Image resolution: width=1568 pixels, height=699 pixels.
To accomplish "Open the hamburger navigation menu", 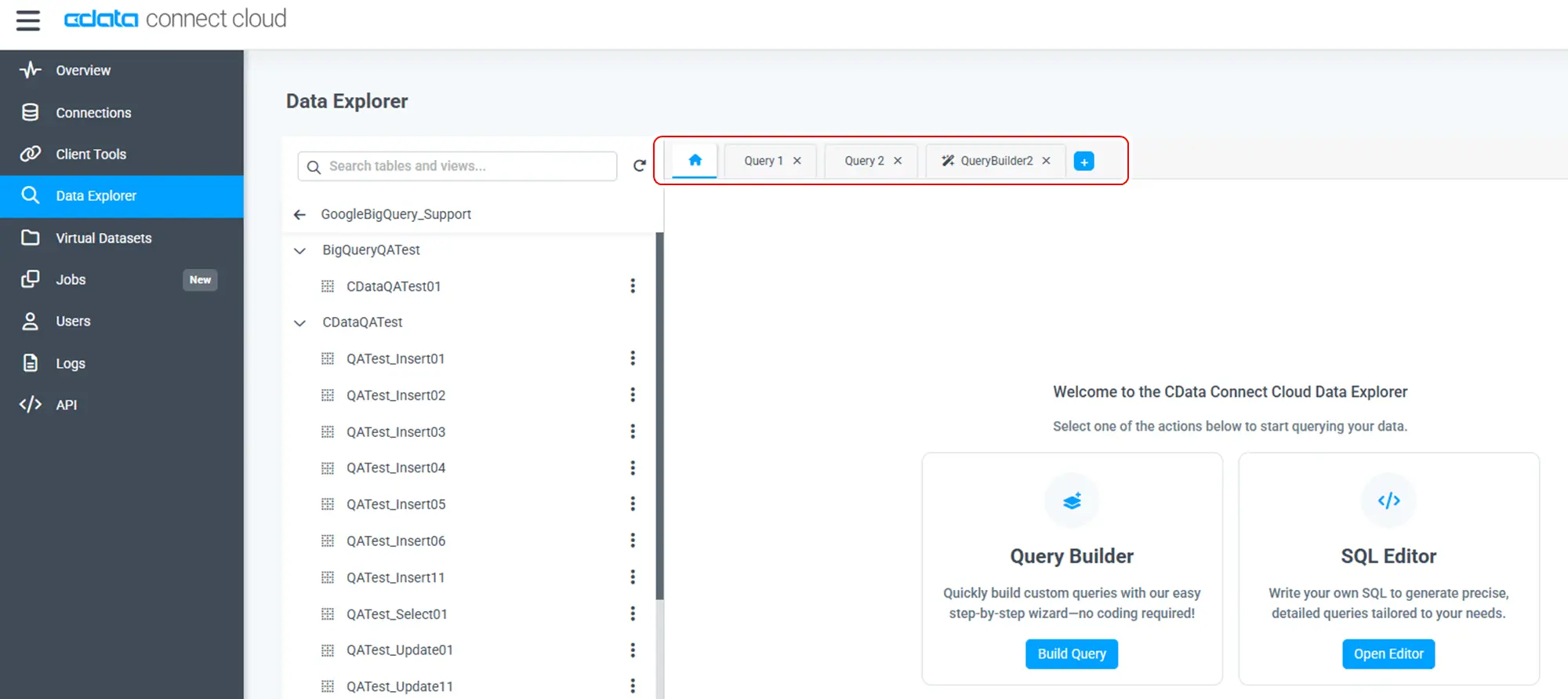I will [x=28, y=20].
